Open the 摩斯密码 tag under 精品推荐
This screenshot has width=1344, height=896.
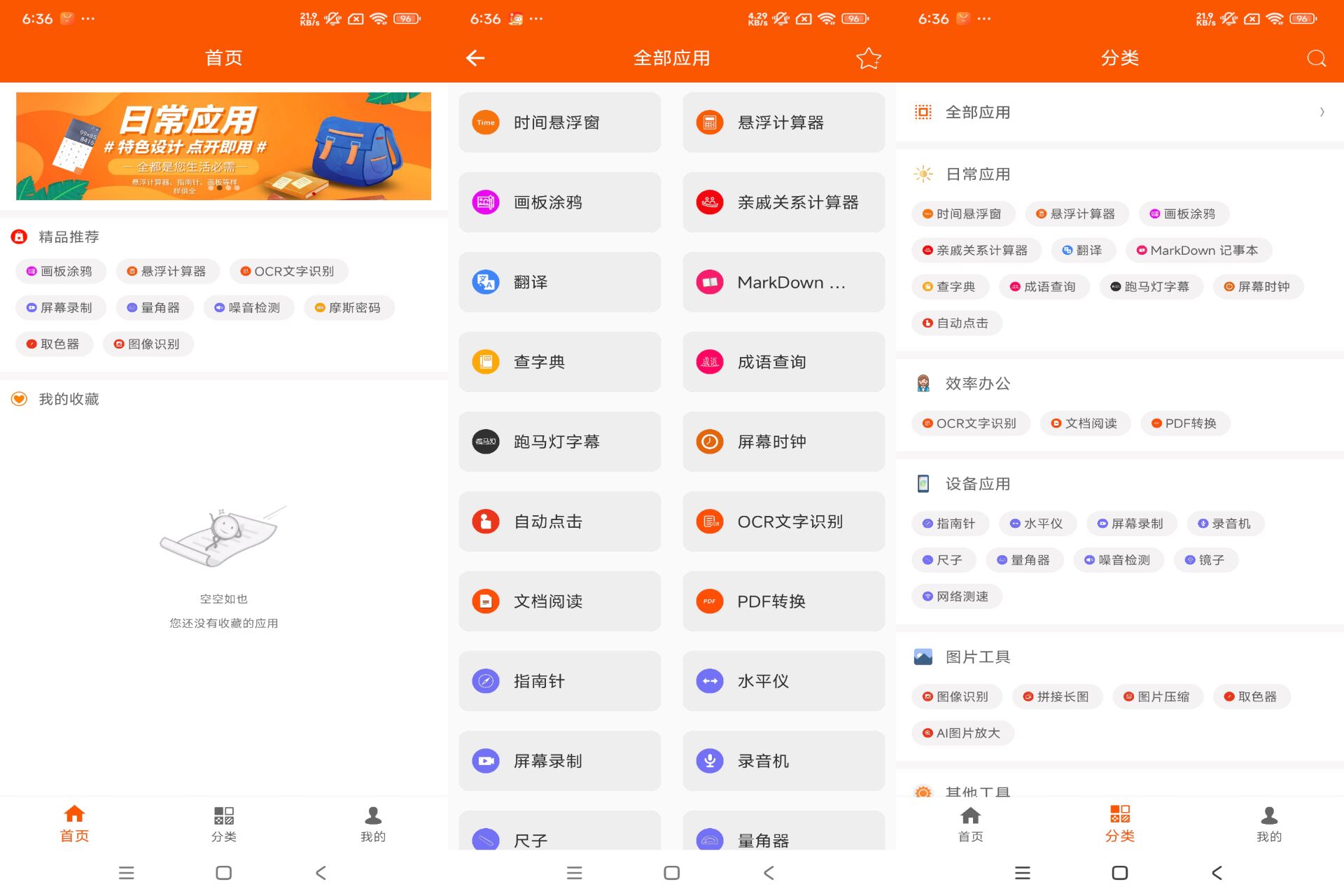[349, 307]
